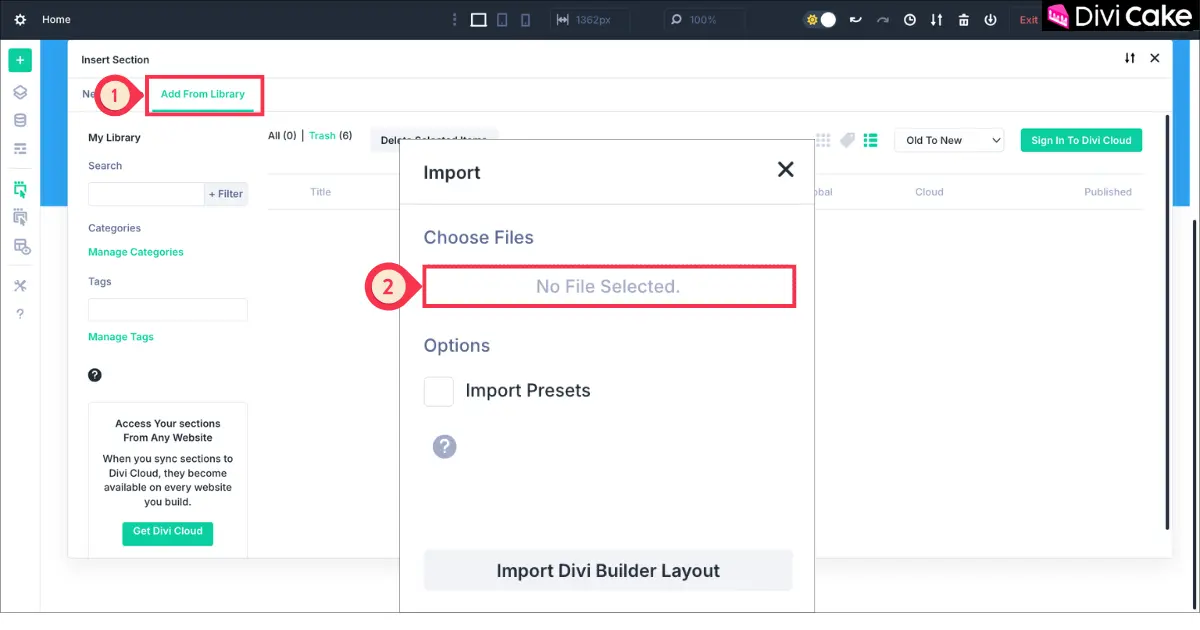Click the undo arrow in top bar
The height and width of the screenshot is (630, 1200).
[855, 19]
